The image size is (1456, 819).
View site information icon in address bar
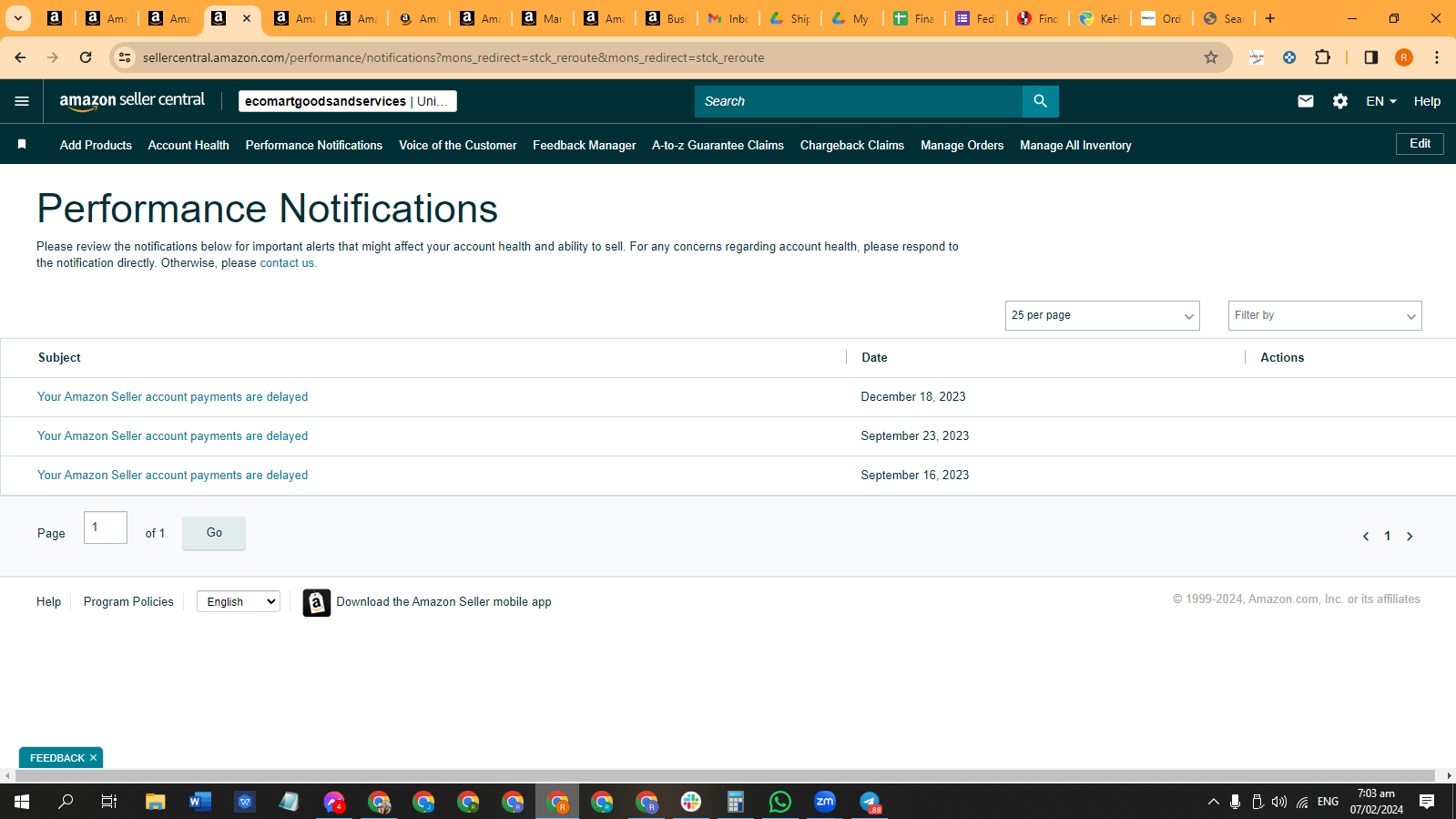coord(125,57)
